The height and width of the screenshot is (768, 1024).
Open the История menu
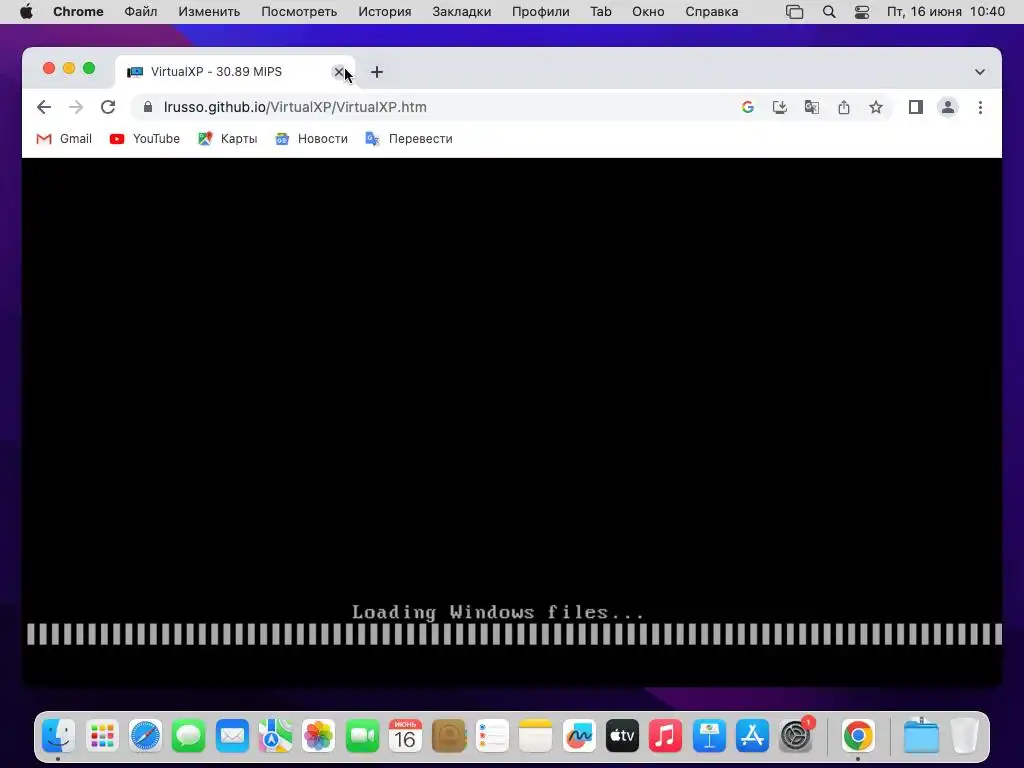pyautogui.click(x=385, y=12)
